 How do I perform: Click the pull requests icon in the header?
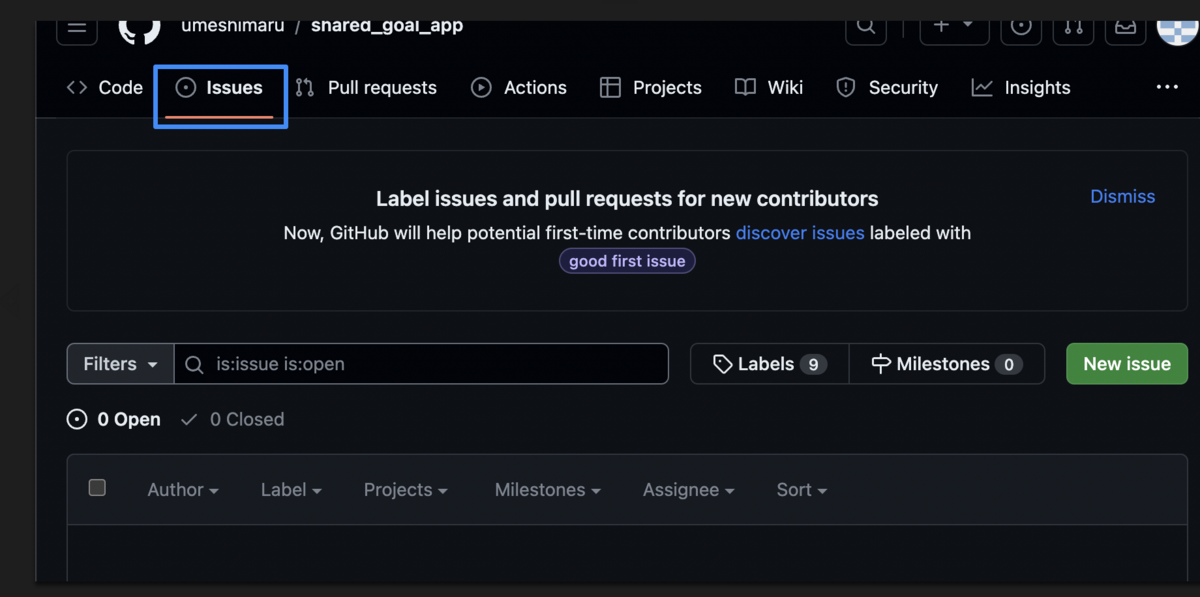tap(1072, 24)
